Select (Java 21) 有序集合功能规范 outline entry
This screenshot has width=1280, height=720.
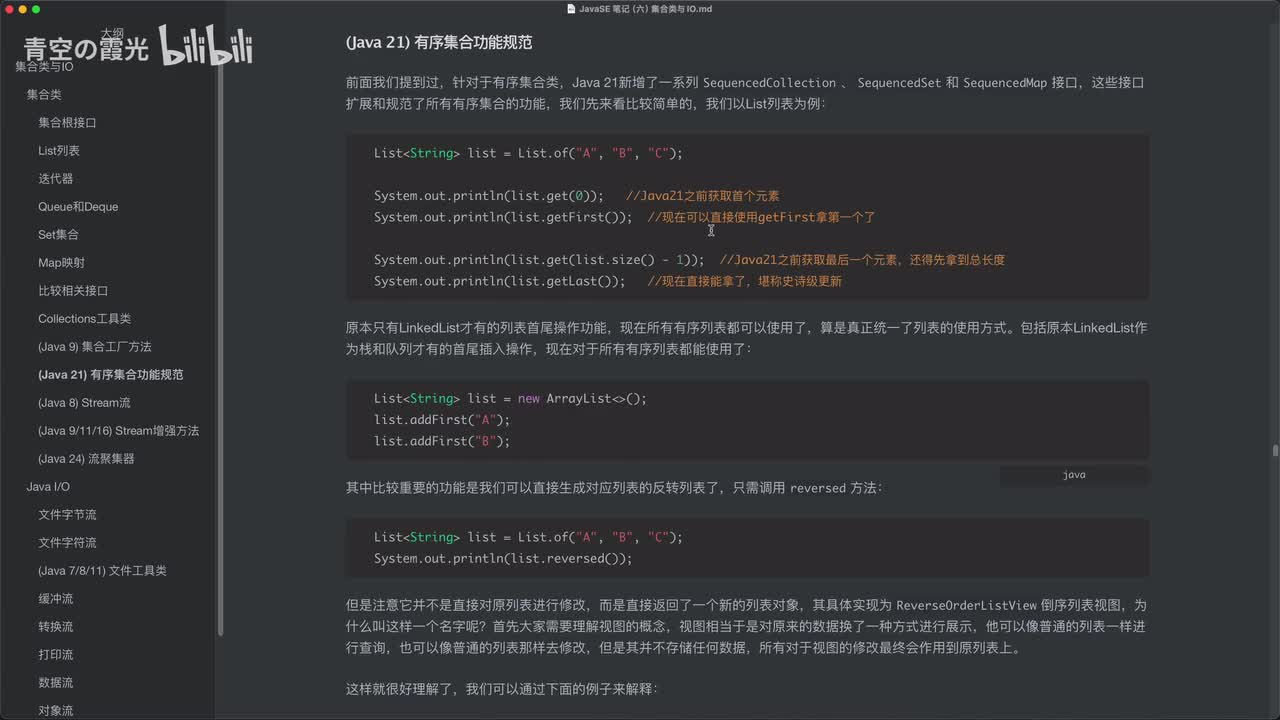(110, 374)
